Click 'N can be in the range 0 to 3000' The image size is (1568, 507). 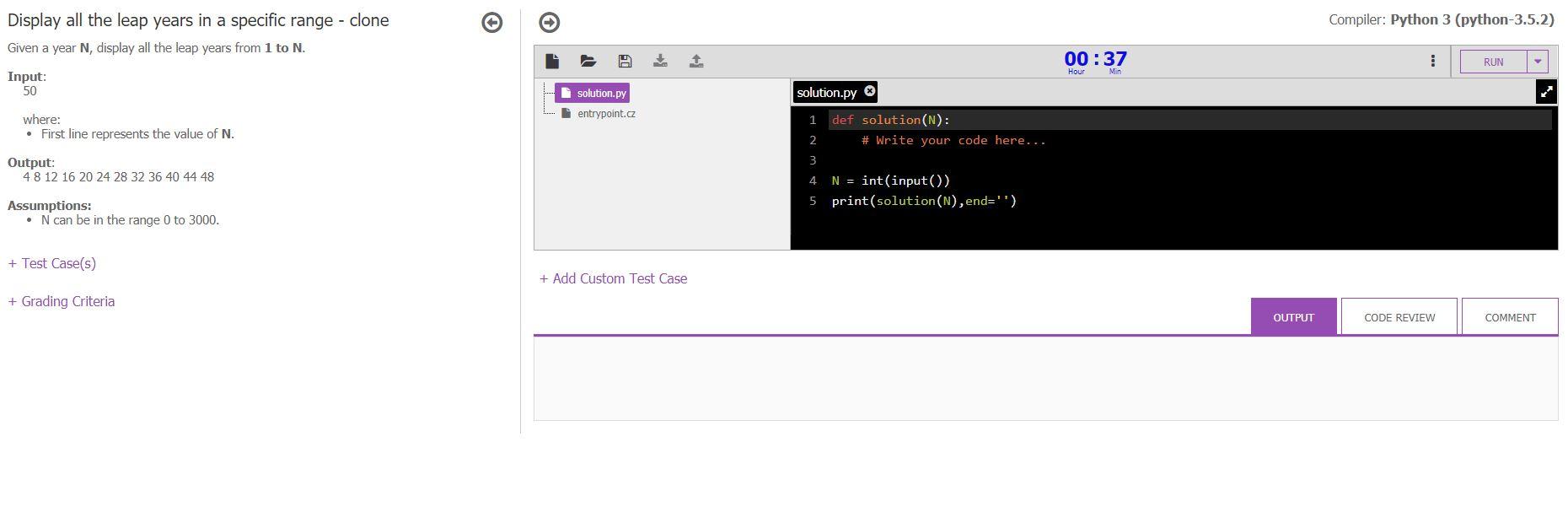(x=130, y=220)
